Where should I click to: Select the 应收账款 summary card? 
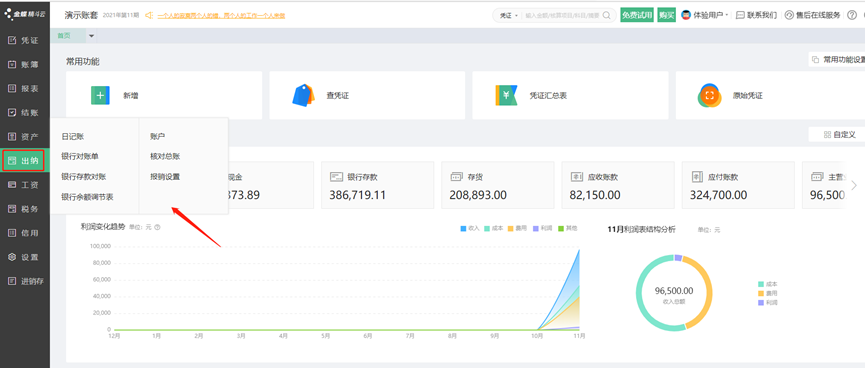618,185
